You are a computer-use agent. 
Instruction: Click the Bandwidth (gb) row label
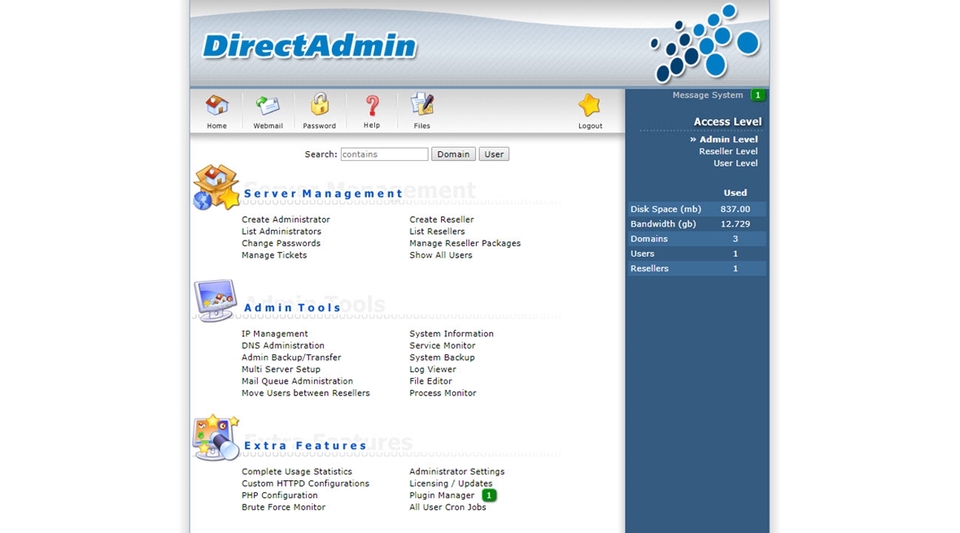click(663, 224)
